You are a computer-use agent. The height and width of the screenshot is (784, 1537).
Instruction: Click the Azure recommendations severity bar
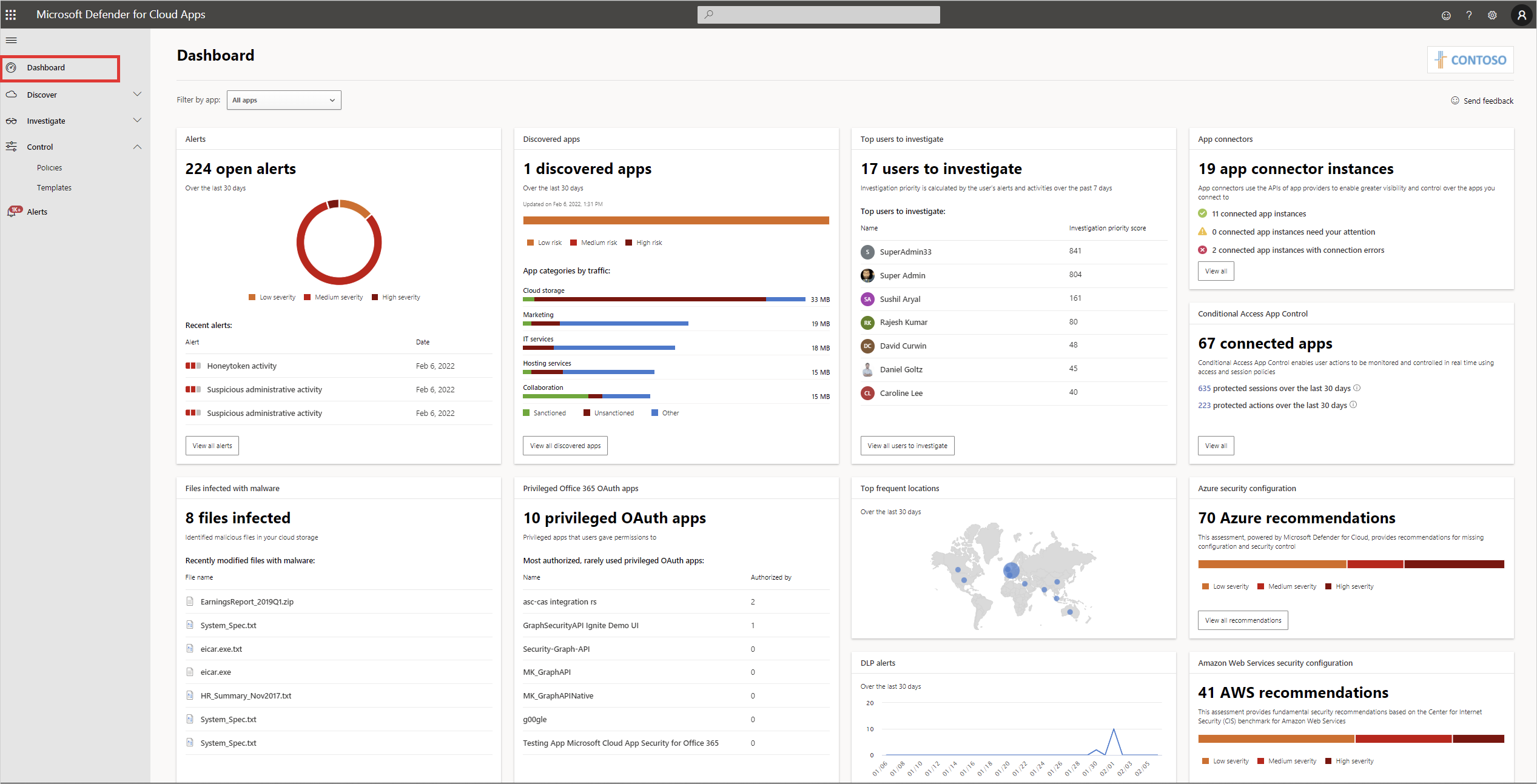(x=1351, y=565)
